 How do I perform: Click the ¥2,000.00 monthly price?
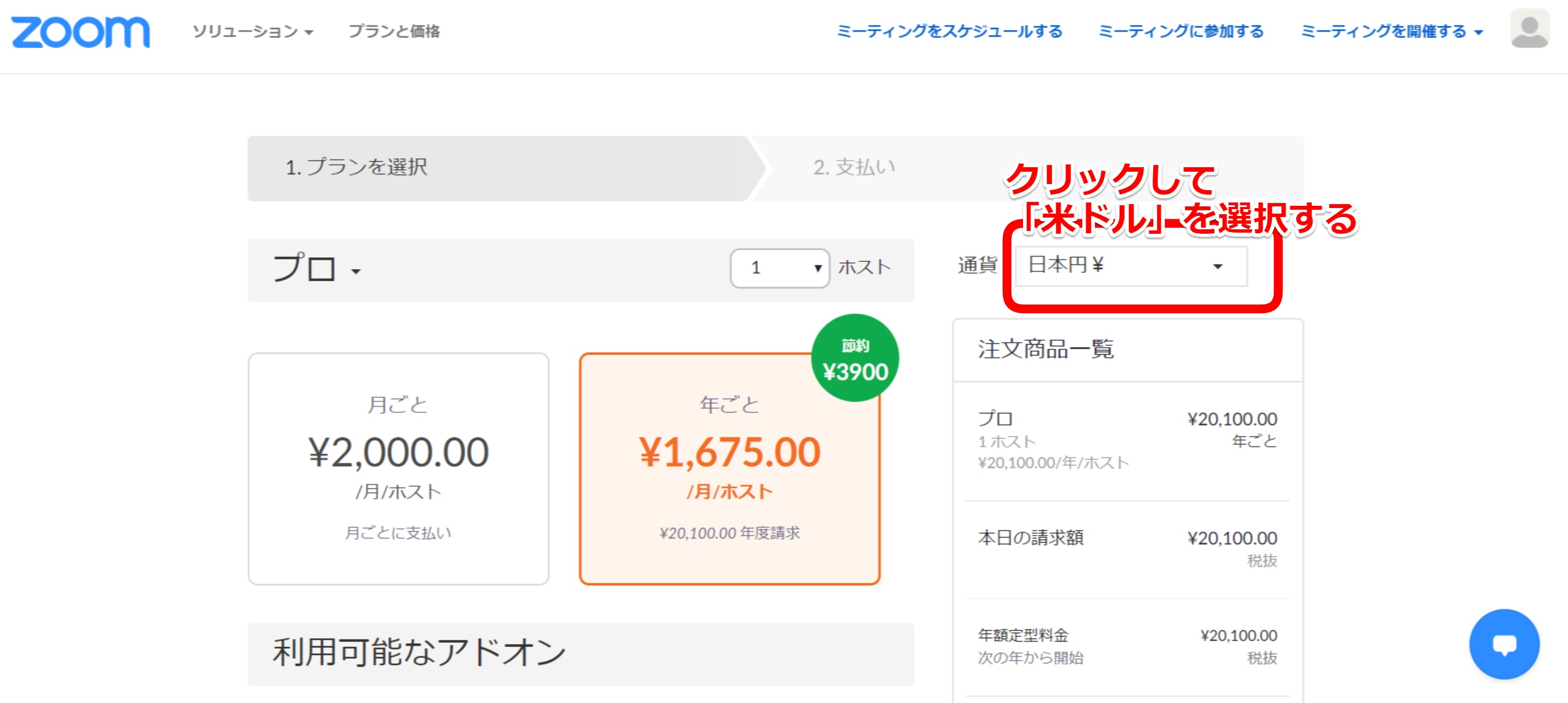click(x=398, y=452)
